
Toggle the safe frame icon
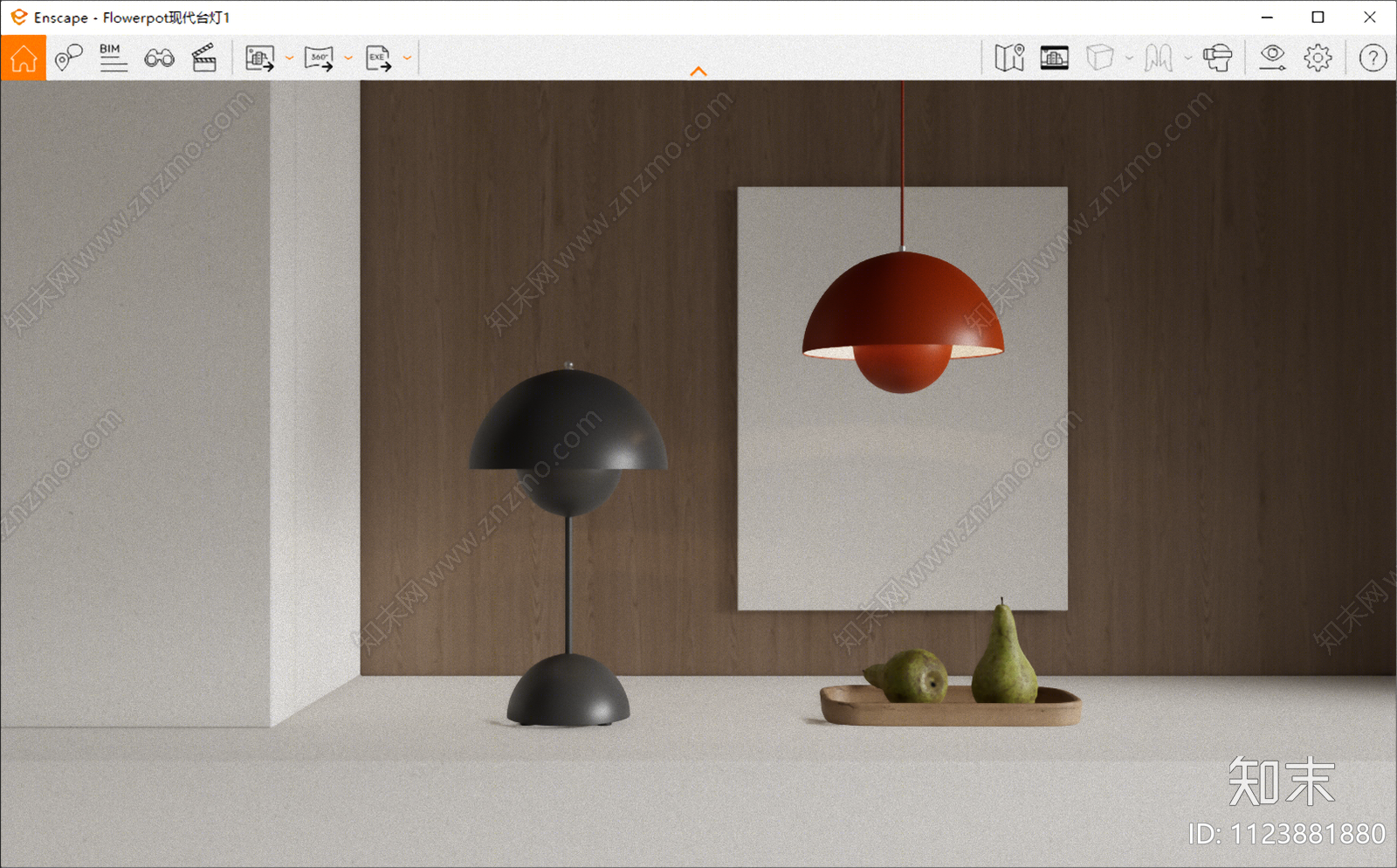1055,59
